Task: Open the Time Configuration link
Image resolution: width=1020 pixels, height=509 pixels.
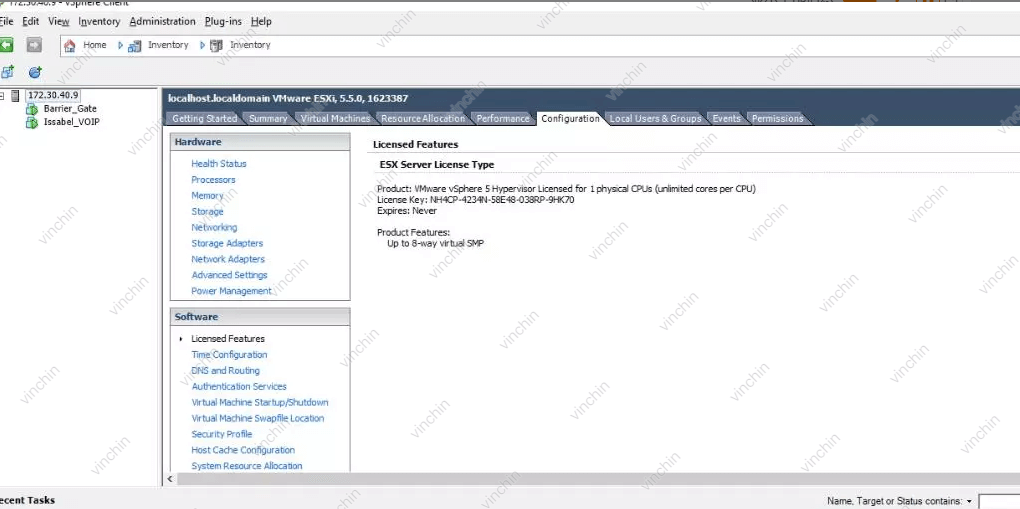Action: click(x=229, y=355)
